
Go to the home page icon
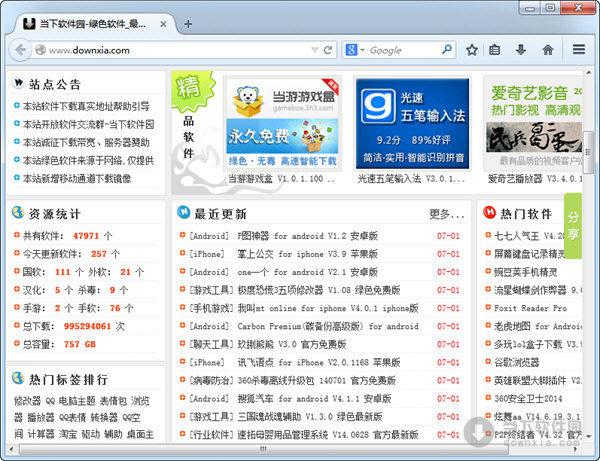click(548, 50)
